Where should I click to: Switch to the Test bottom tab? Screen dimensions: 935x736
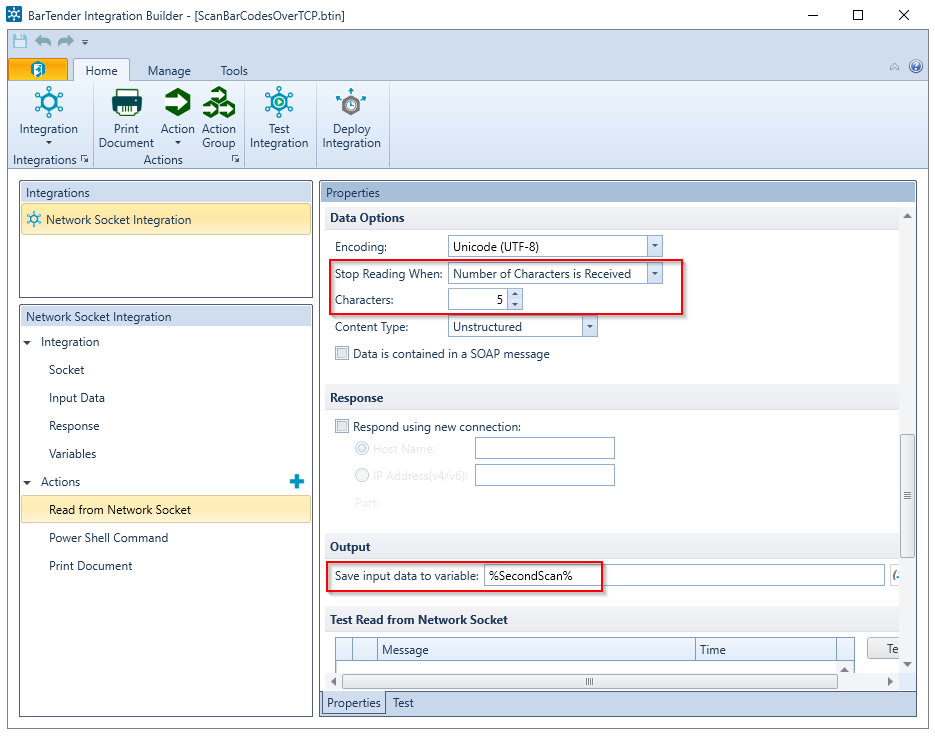pyautogui.click(x=403, y=703)
